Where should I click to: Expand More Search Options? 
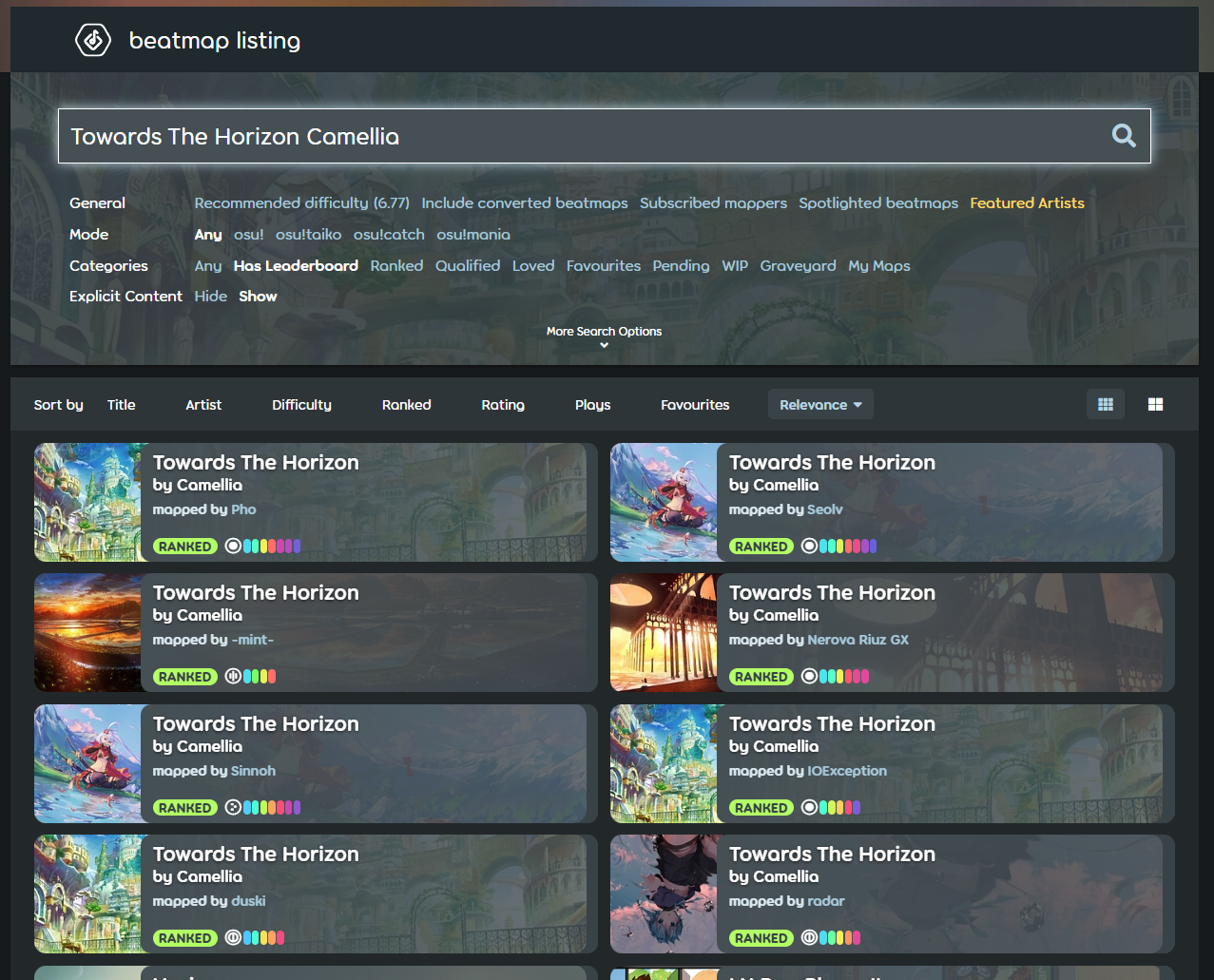coord(604,336)
